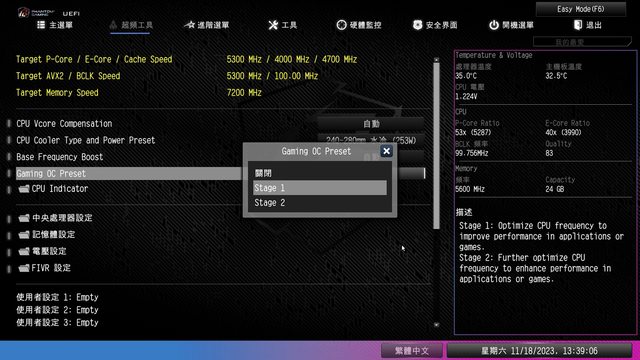Open the 主選單 main menu tab

coord(55,25)
